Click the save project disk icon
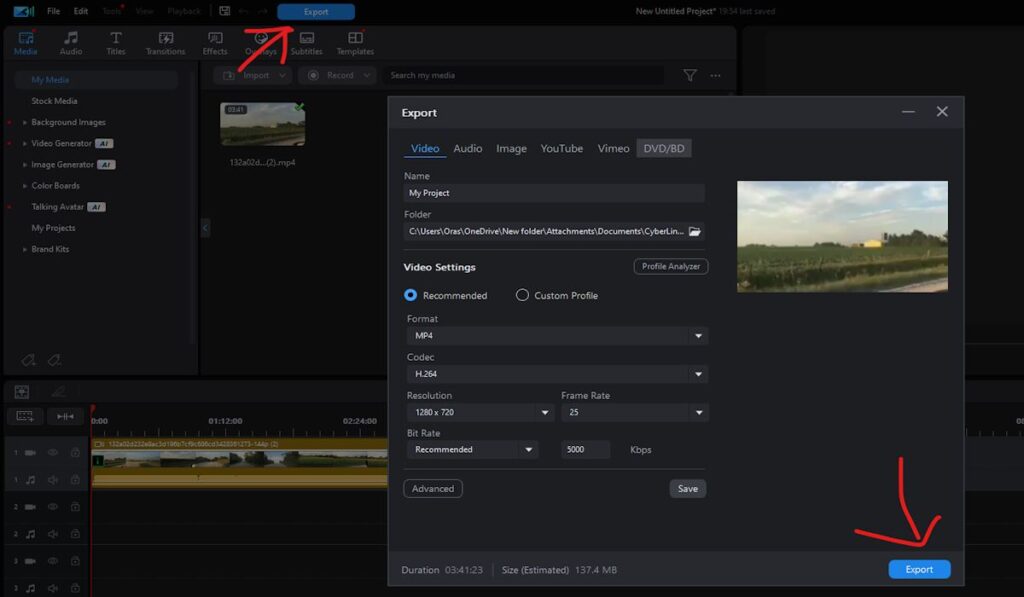The height and width of the screenshot is (597, 1024). 224,11
